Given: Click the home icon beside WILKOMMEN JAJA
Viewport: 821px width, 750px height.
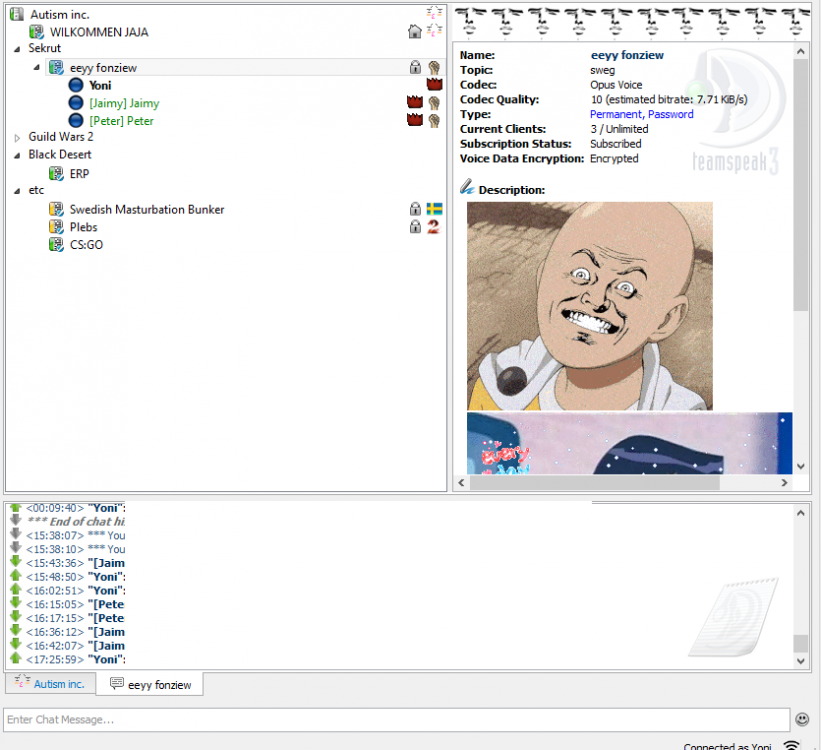Looking at the screenshot, I should point(415,31).
